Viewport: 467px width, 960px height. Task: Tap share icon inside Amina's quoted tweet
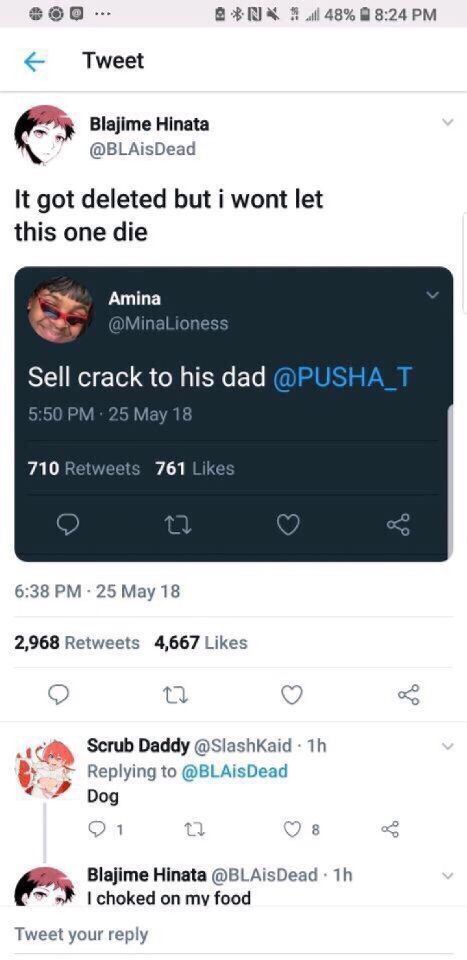click(x=398, y=525)
